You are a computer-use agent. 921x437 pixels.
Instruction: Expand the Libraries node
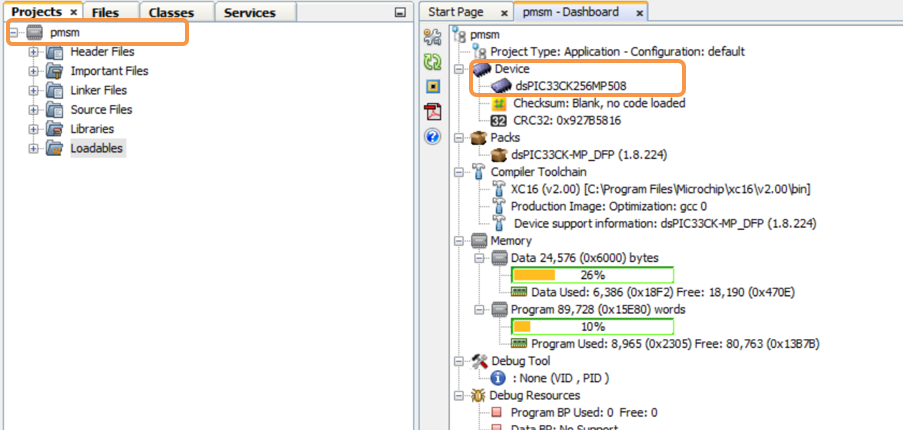33,129
